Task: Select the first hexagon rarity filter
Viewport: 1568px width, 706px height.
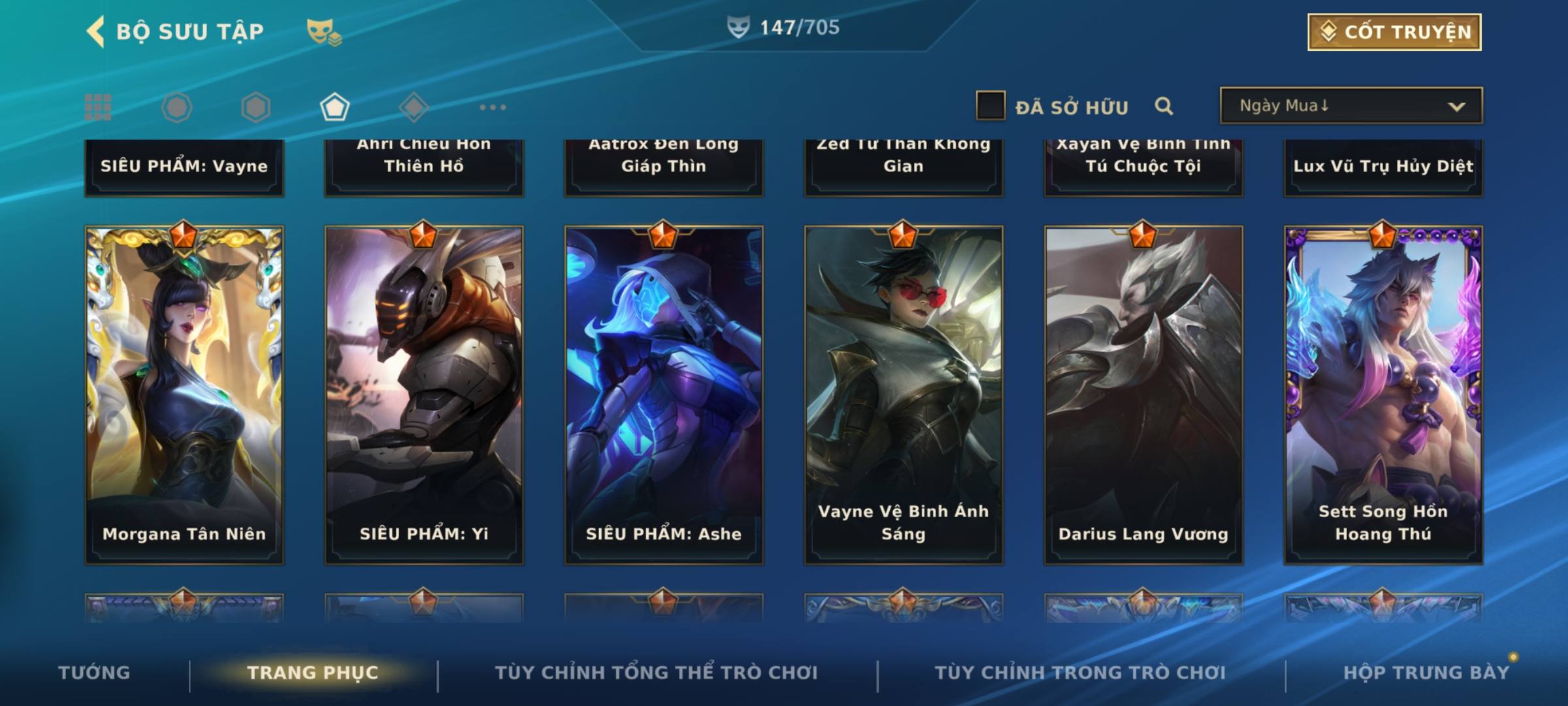Action: pyautogui.click(x=177, y=107)
